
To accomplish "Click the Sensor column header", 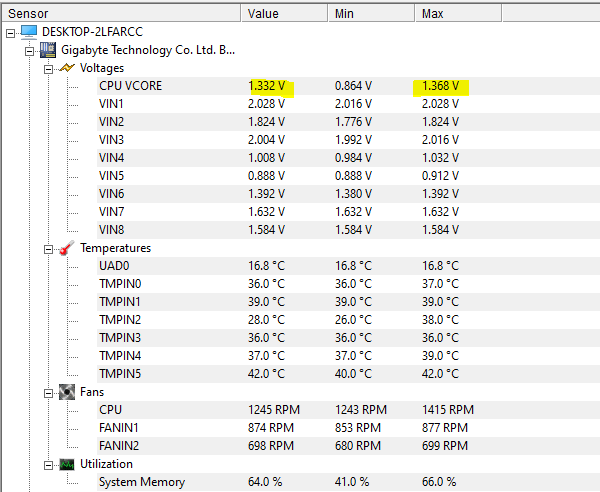I will click(x=121, y=13).
